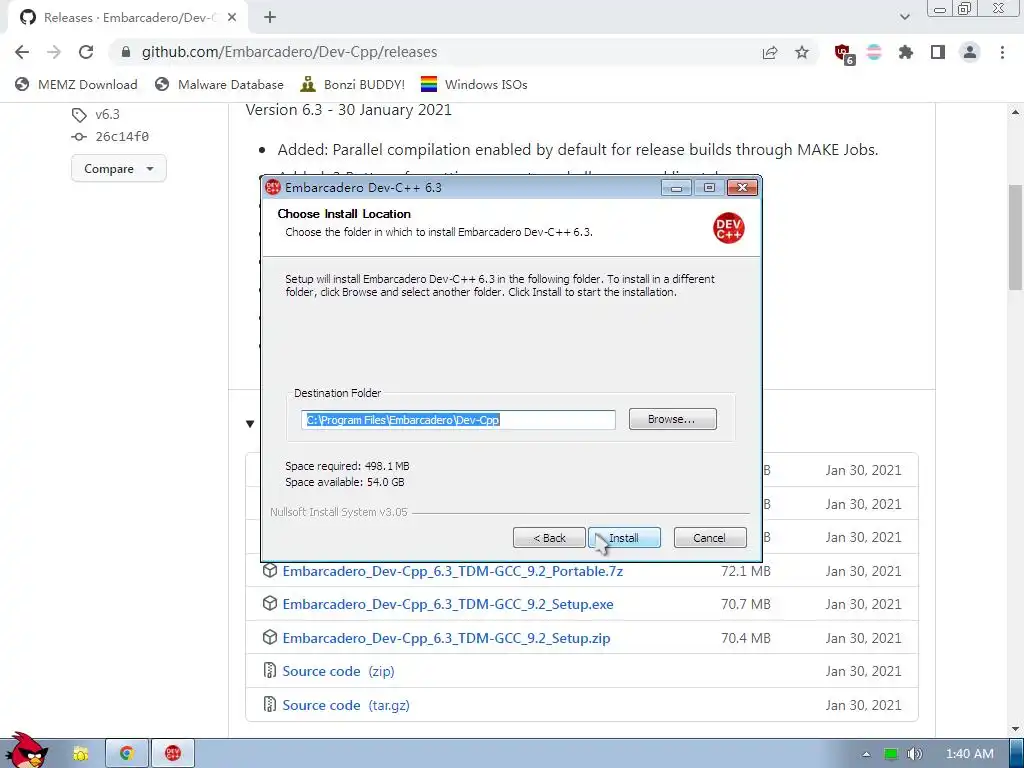This screenshot has width=1024, height=768.
Task: Switch to Dev-C++ installer in taskbar
Action: [x=172, y=754]
